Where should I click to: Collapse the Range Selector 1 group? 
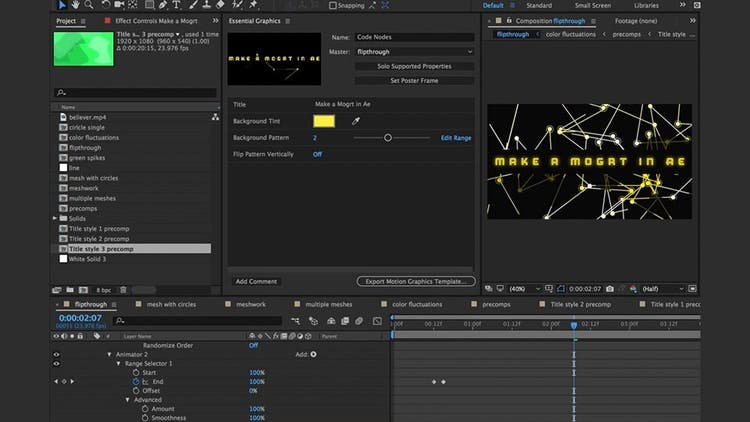click(x=119, y=363)
